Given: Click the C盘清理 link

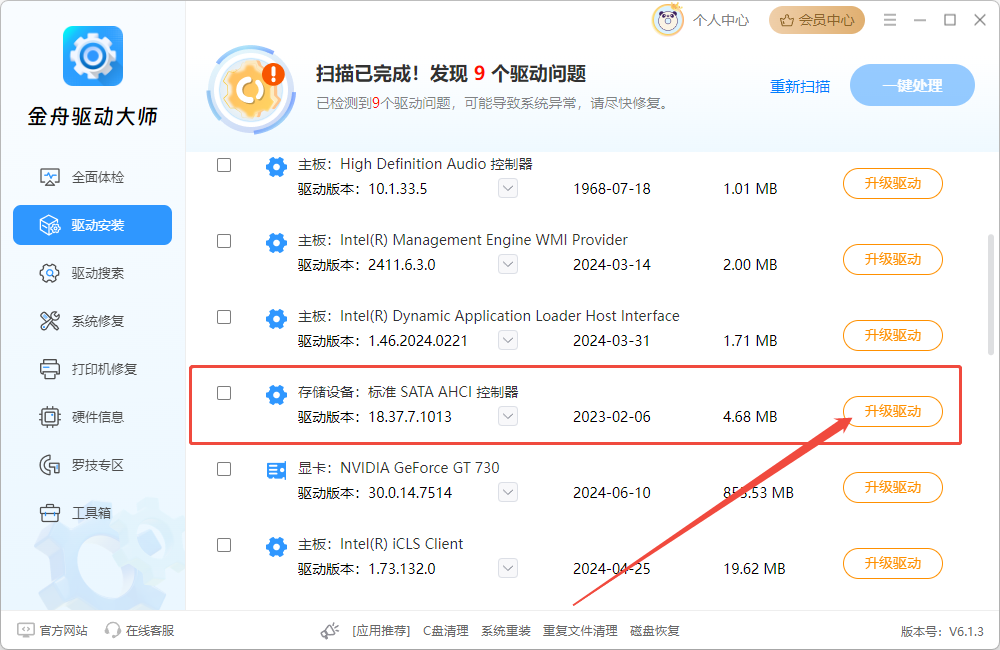Looking at the screenshot, I should pos(446,631).
